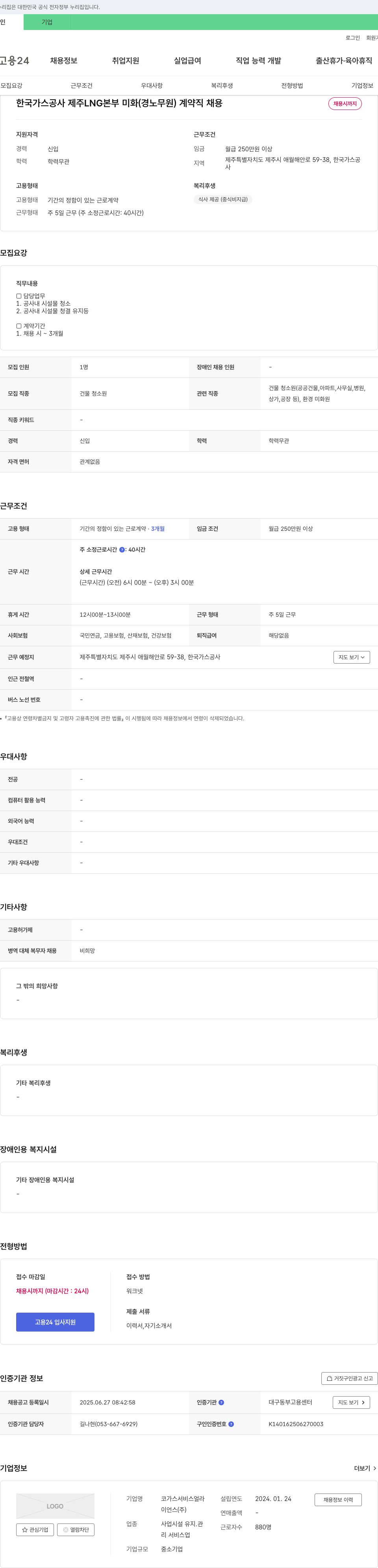The height and width of the screenshot is (1568, 378).
Task: Open 지도 보기 for 대구동부고용센터
Action: tap(352, 1402)
